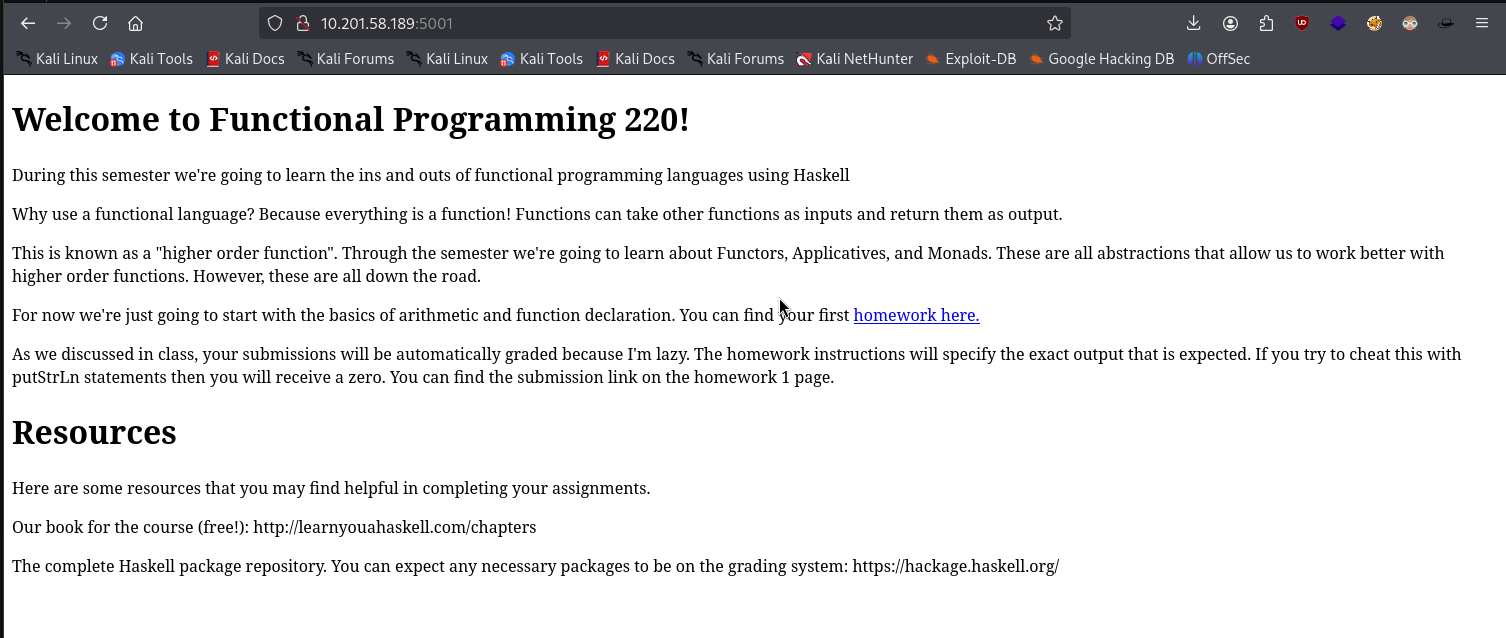Reload the current page
This screenshot has height=638, width=1506.
pyautogui.click(x=100, y=23)
